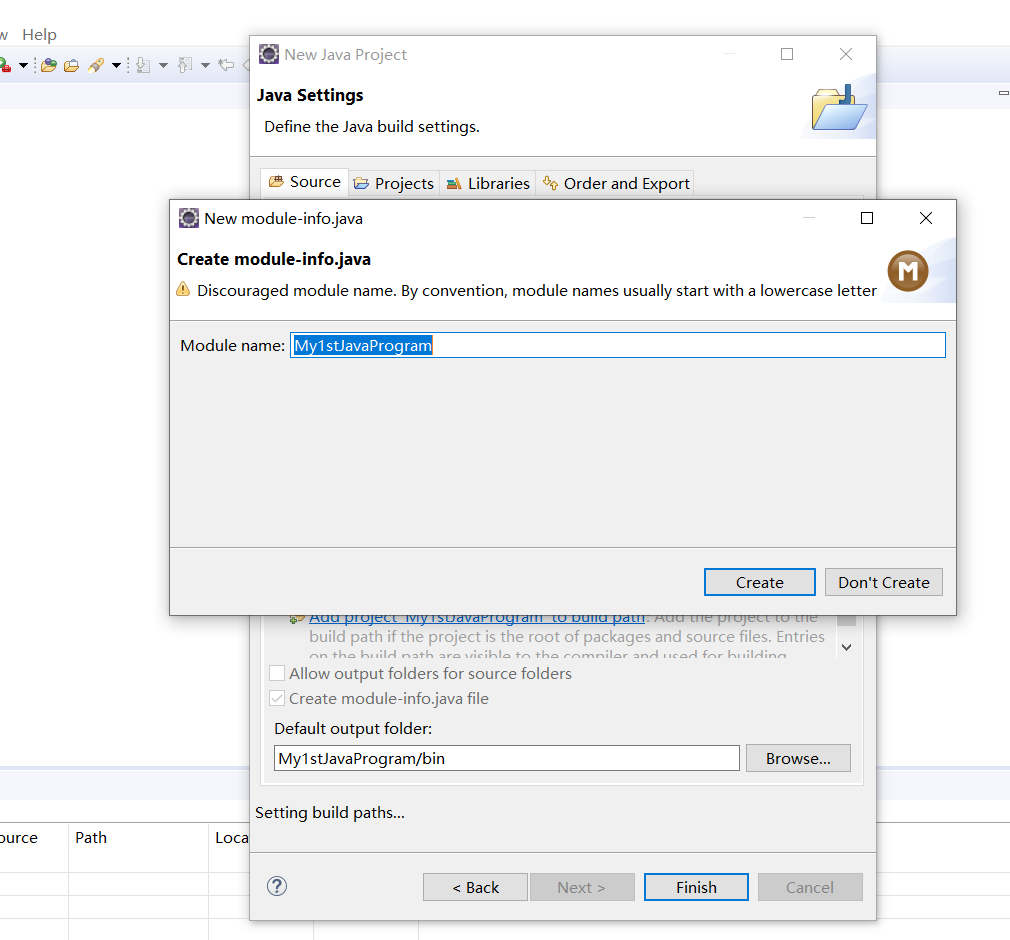Click the brown M module icon
Screen dimensions: 1010x940
(908, 271)
